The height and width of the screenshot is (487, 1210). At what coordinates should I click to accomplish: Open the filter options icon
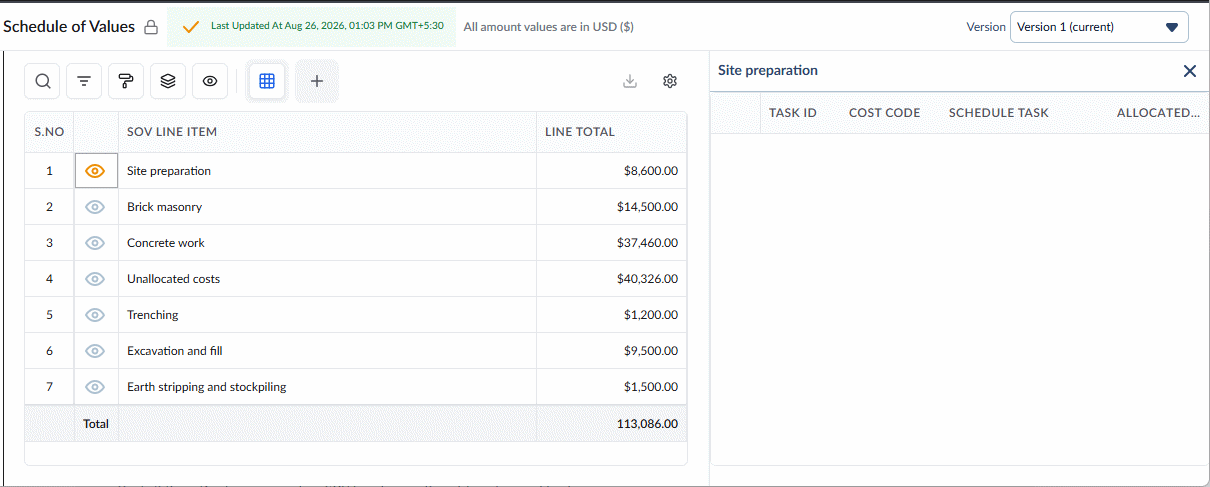(84, 82)
